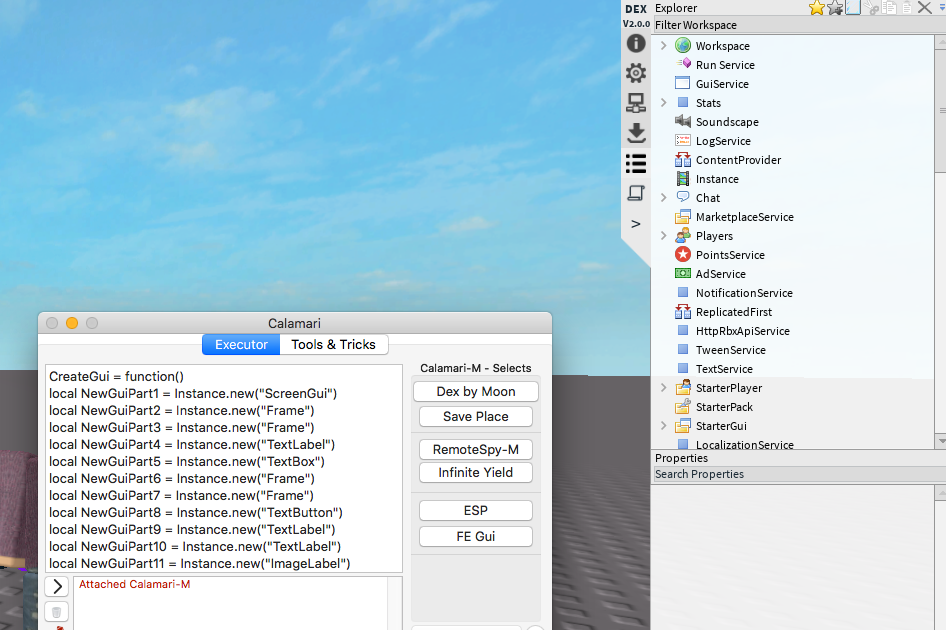This screenshot has width=946, height=630.
Task: Click the LogService icon
Action: click(x=683, y=141)
